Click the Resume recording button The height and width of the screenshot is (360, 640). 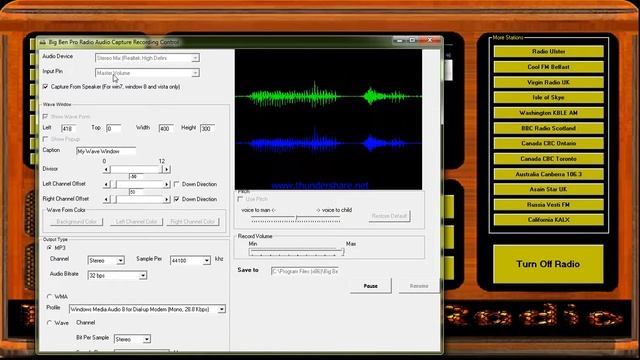click(419, 286)
